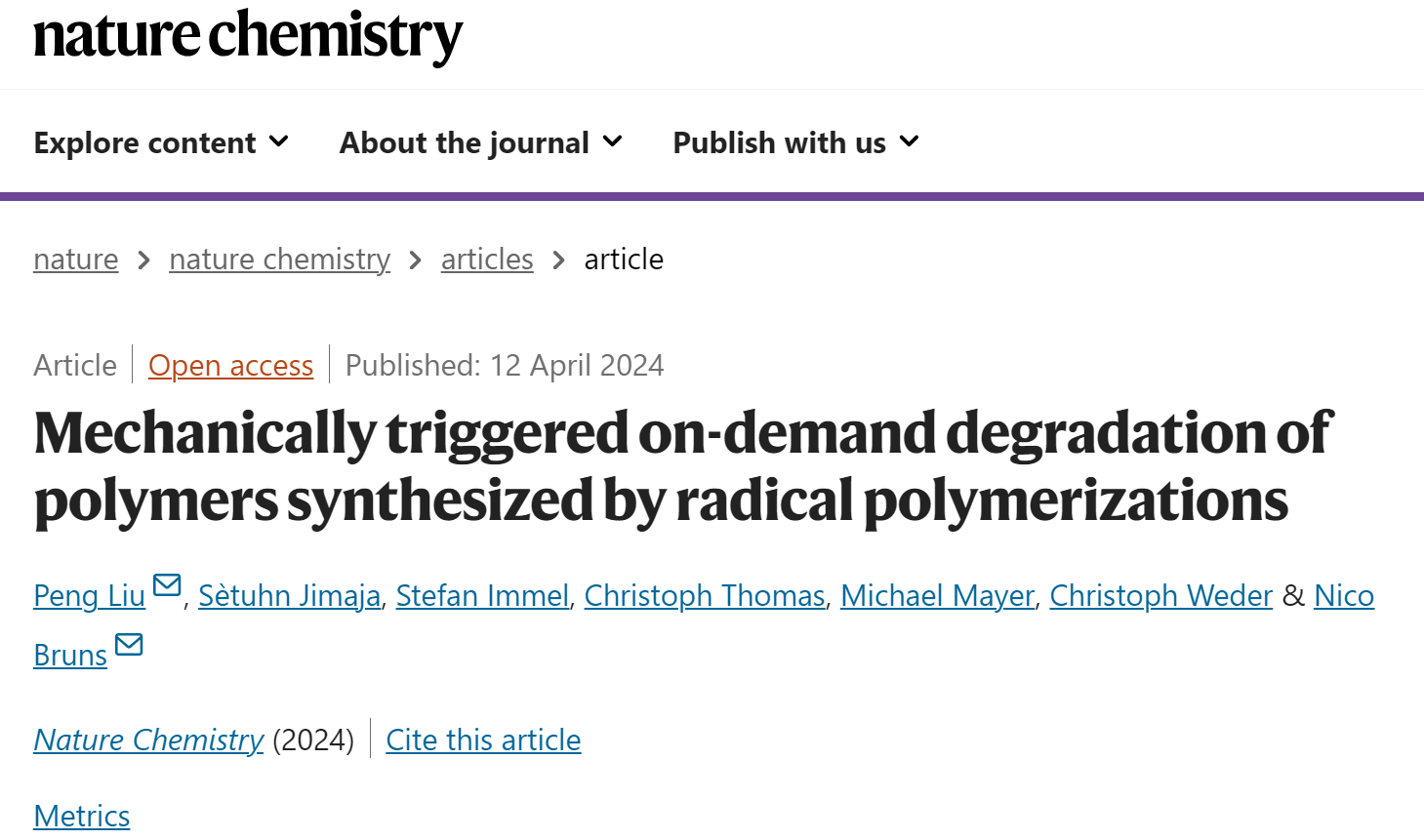Click the chevron arrow after Explore content
Screen dimensions: 1424x840
(x=279, y=141)
